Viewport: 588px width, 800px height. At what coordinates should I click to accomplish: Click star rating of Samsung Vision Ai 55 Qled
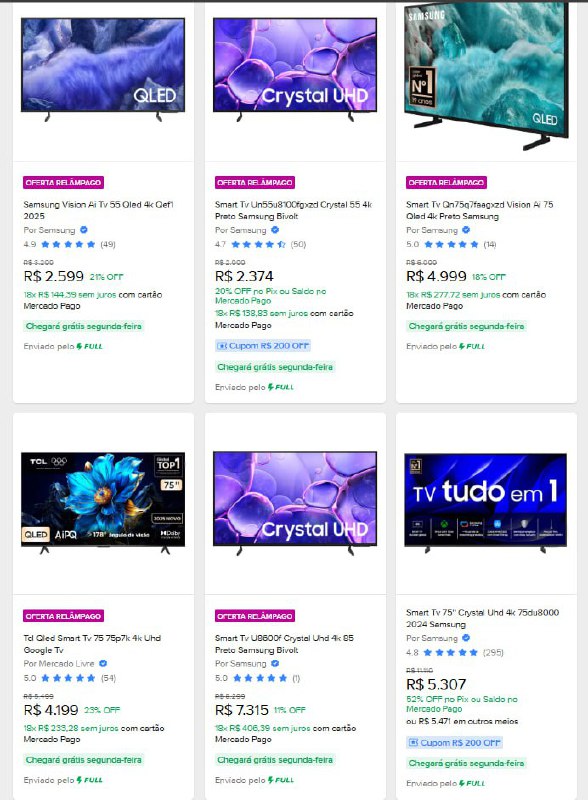[x=68, y=244]
